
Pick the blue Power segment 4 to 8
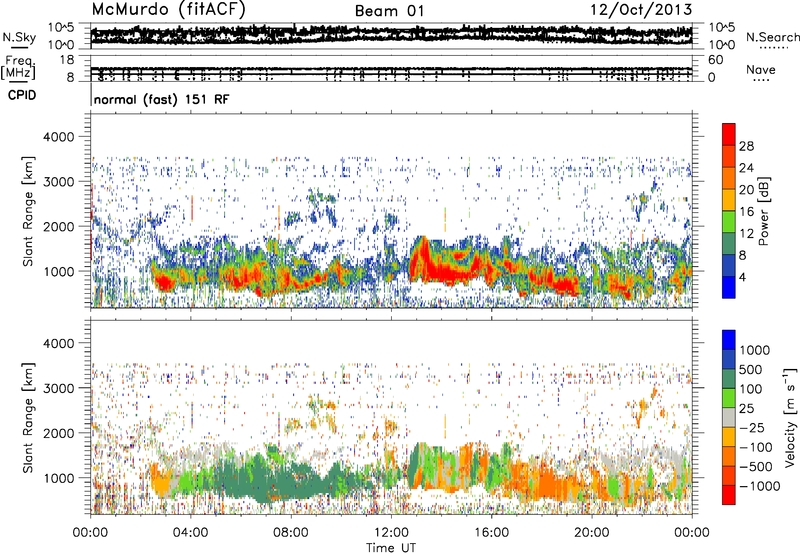[729, 266]
